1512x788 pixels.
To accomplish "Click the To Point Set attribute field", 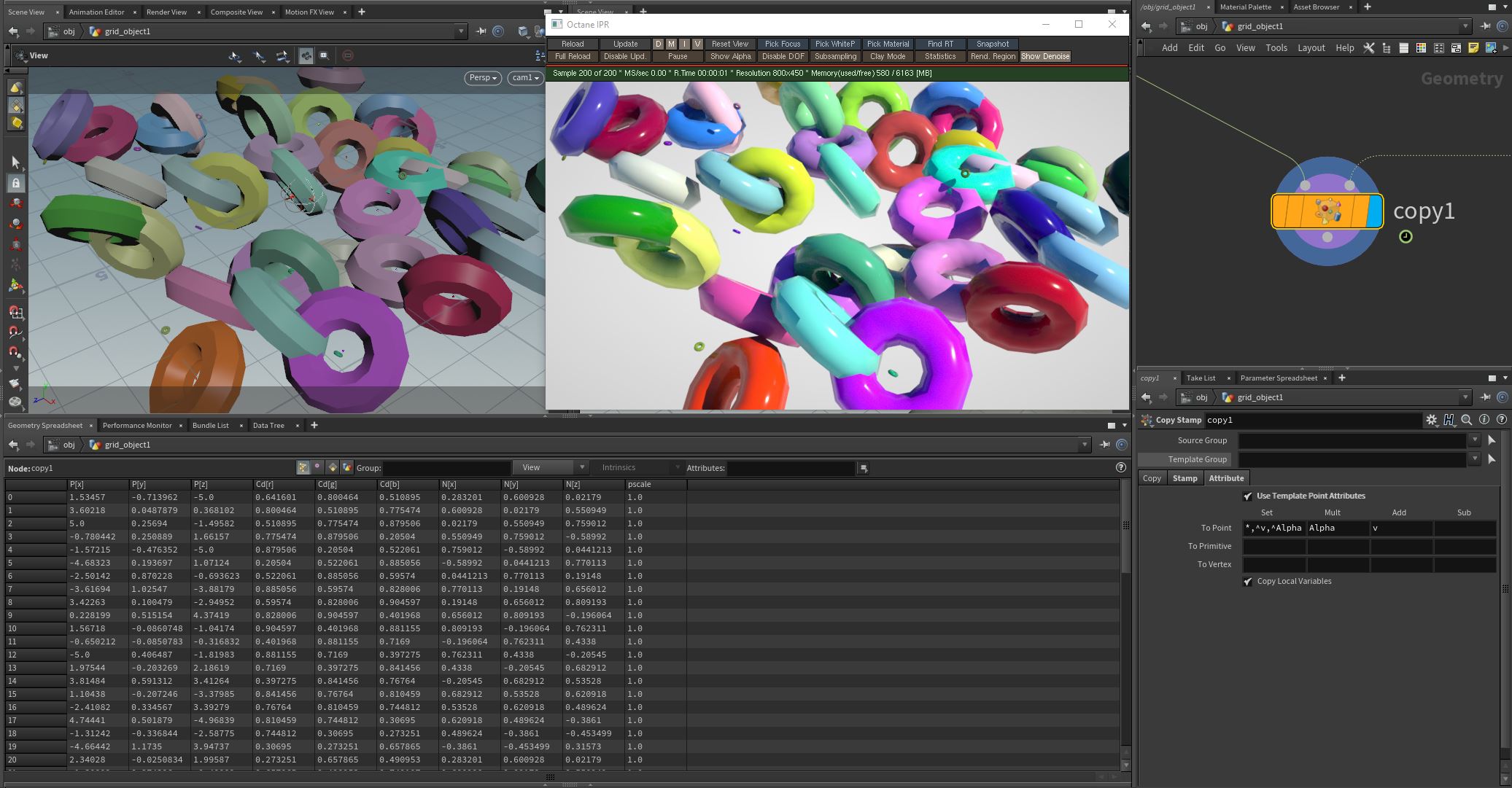I will (x=1273, y=528).
